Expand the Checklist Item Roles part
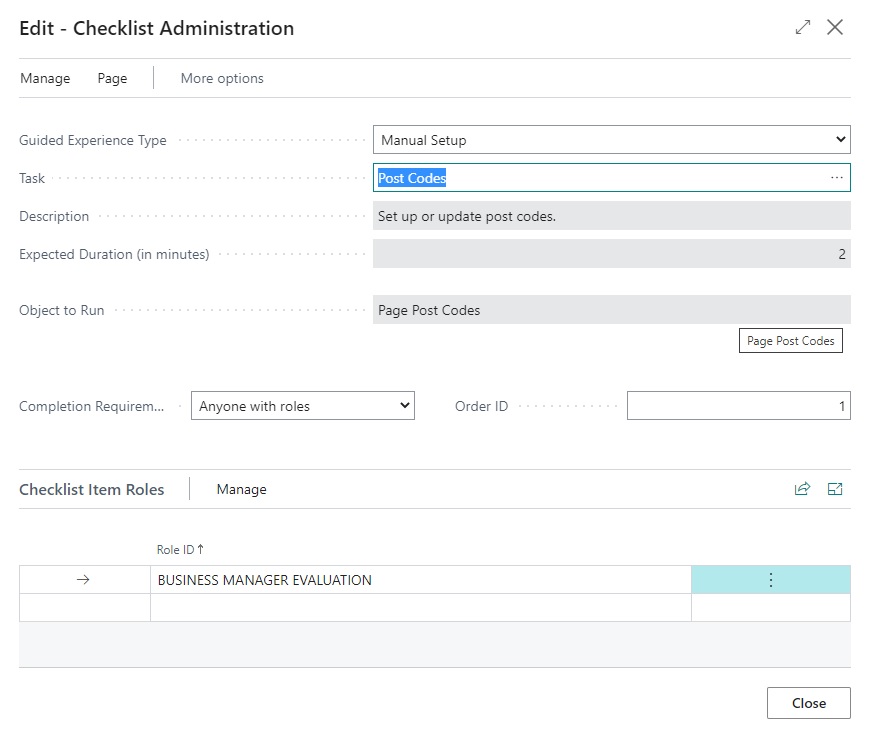This screenshot has width=871, height=735. pos(836,489)
